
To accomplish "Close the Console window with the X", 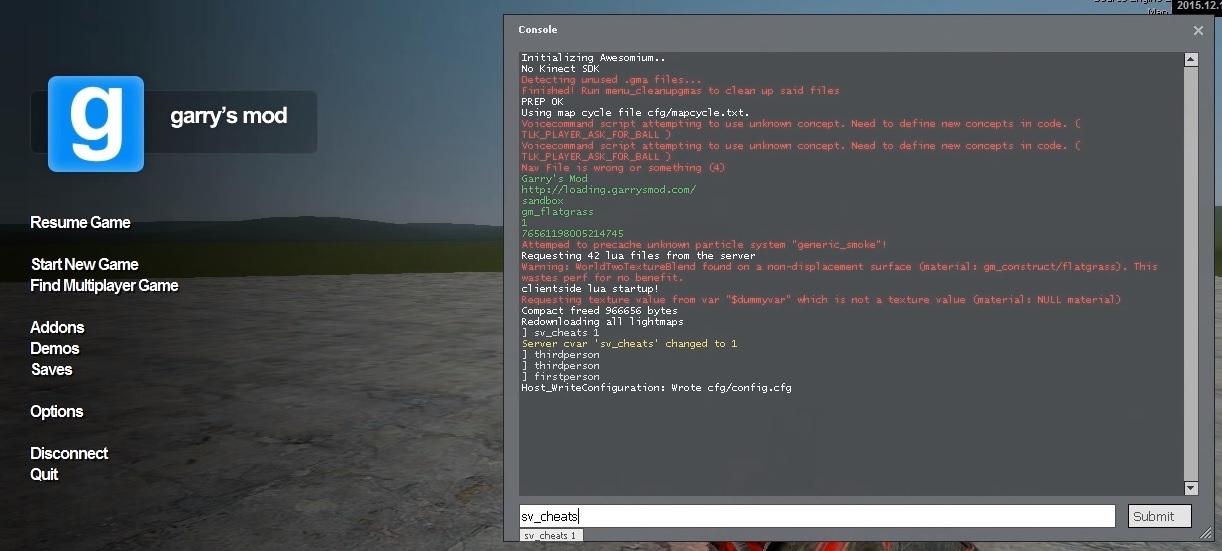I will [x=1198, y=31].
